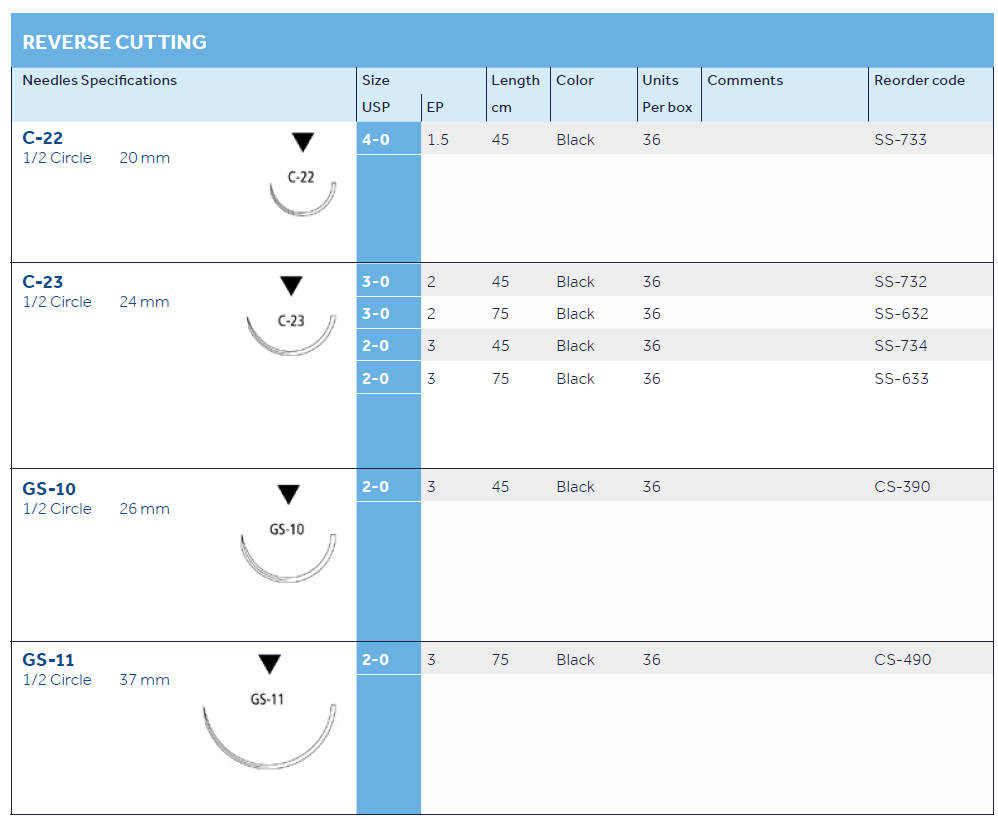This screenshot has width=998, height=819.
Task: Select reorder code CS-490
Action: [902, 660]
